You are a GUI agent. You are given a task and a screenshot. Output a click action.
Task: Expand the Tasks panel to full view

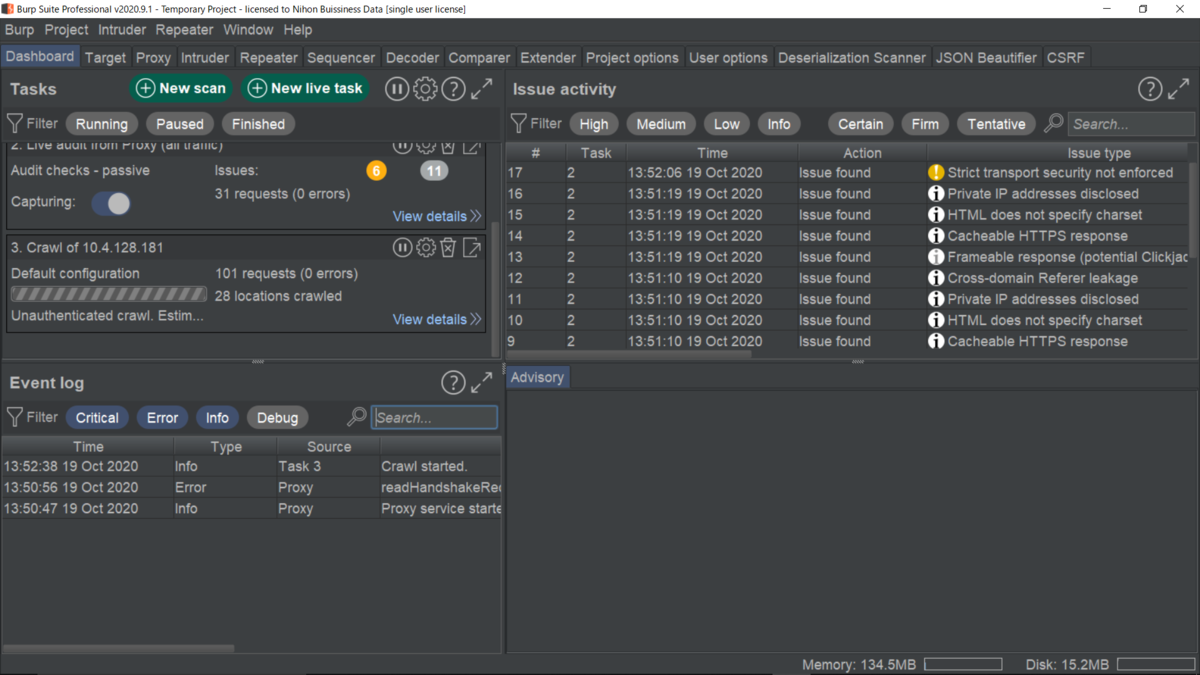[482, 89]
